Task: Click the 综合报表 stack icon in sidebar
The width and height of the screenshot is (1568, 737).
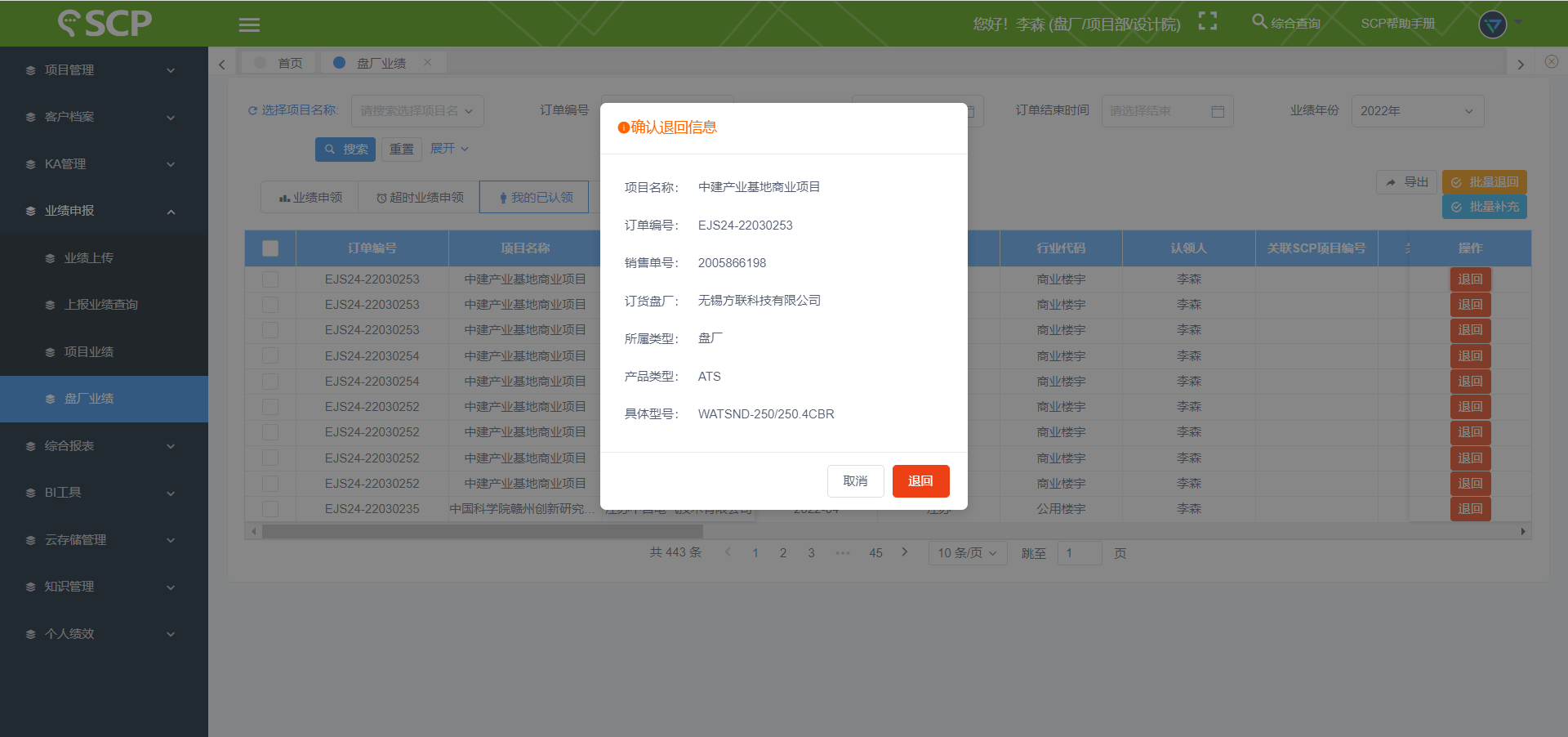Action: pyautogui.click(x=30, y=446)
